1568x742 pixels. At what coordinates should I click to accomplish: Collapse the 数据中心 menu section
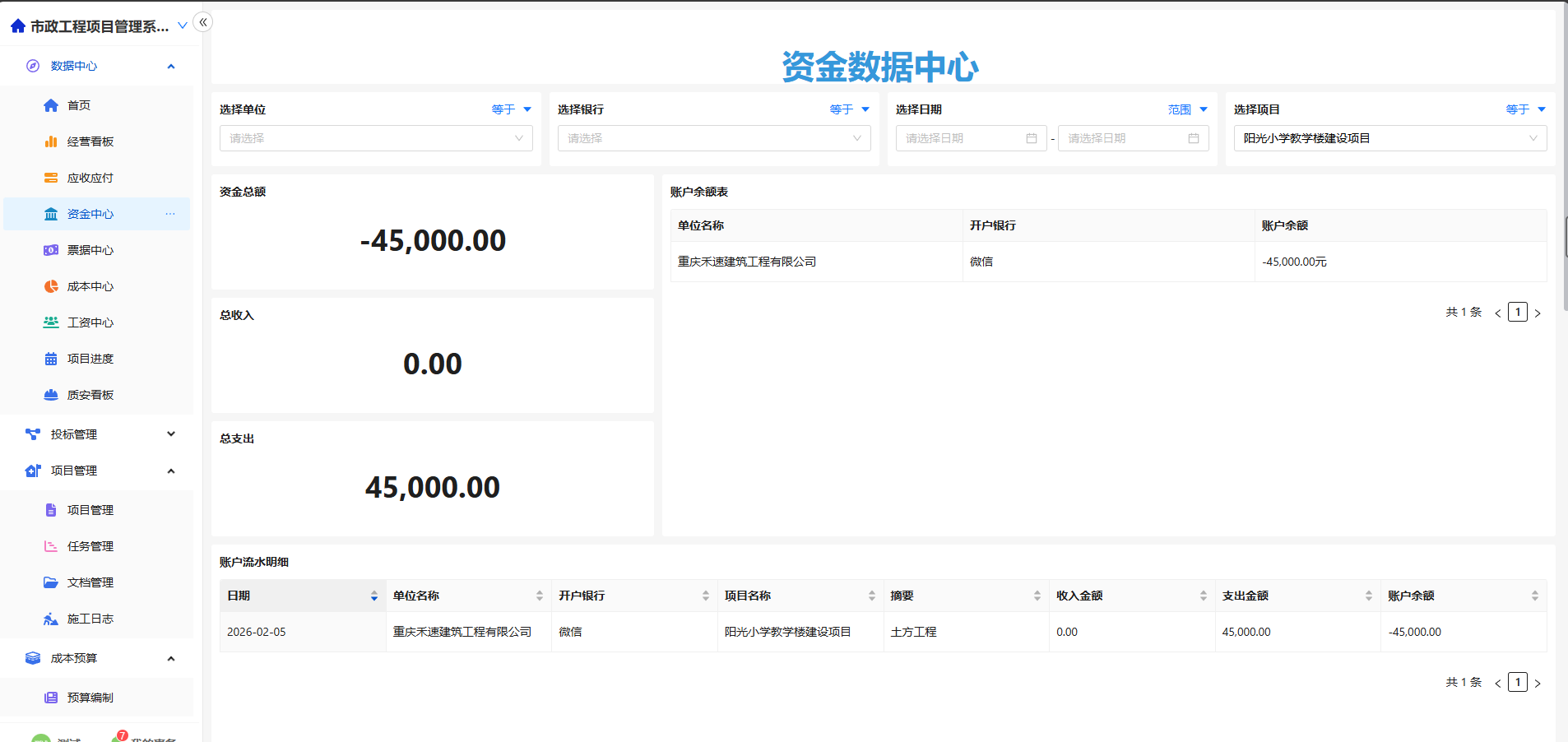(170, 65)
